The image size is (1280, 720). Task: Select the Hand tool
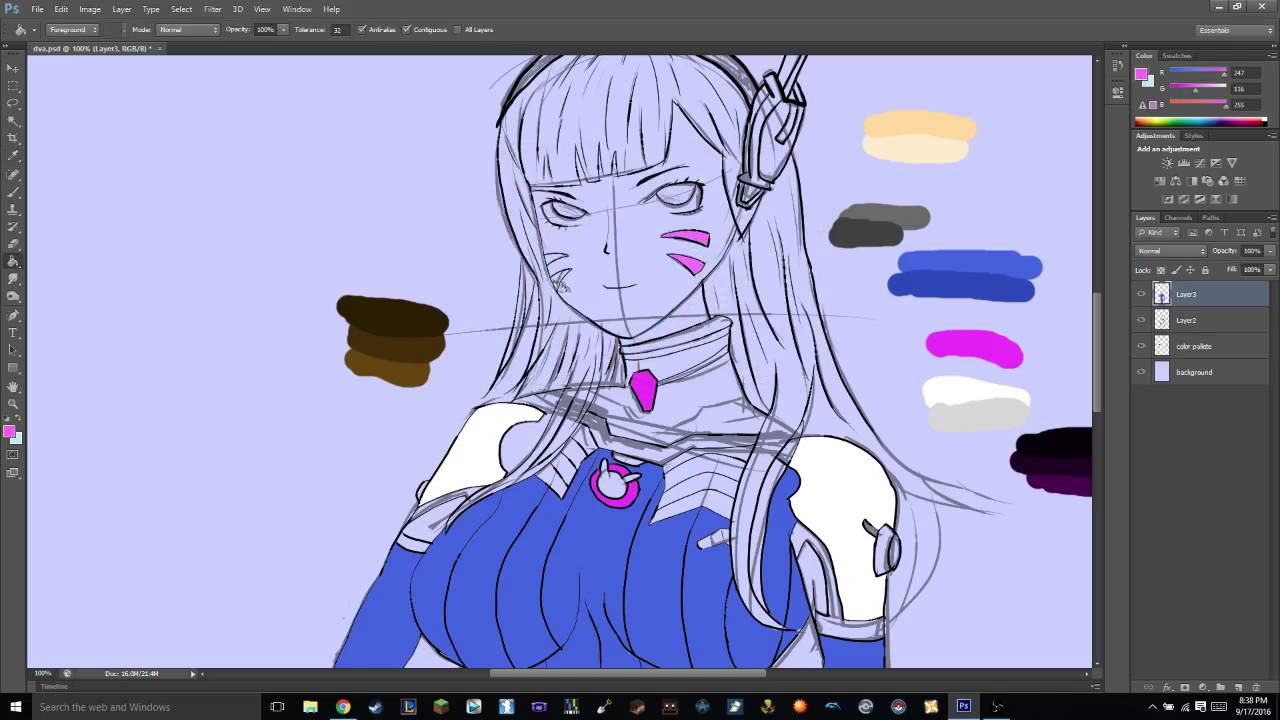13,386
